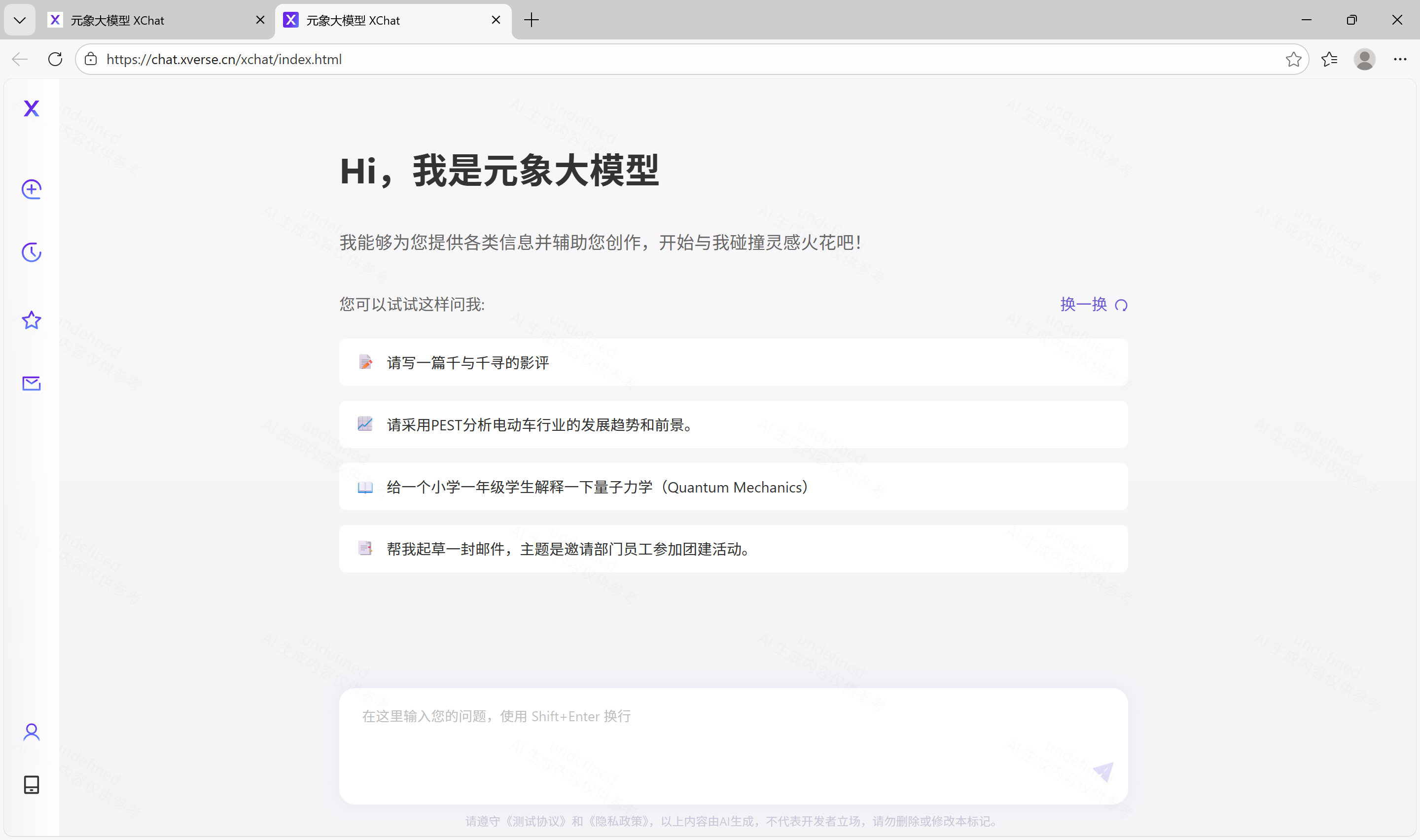The image size is (1420, 840).
Task: Open favorites star icon in sidebar
Action: pyautogui.click(x=32, y=320)
